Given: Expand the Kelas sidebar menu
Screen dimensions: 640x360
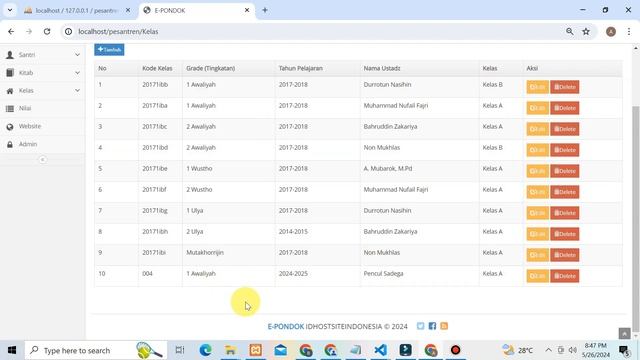Looking at the screenshot, I should [x=42, y=91].
